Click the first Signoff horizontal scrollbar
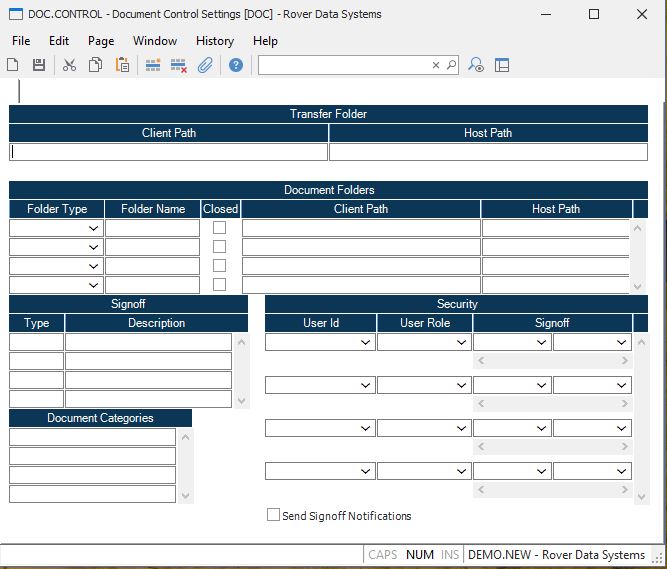Image resolution: width=667 pixels, height=569 pixels. (552, 360)
